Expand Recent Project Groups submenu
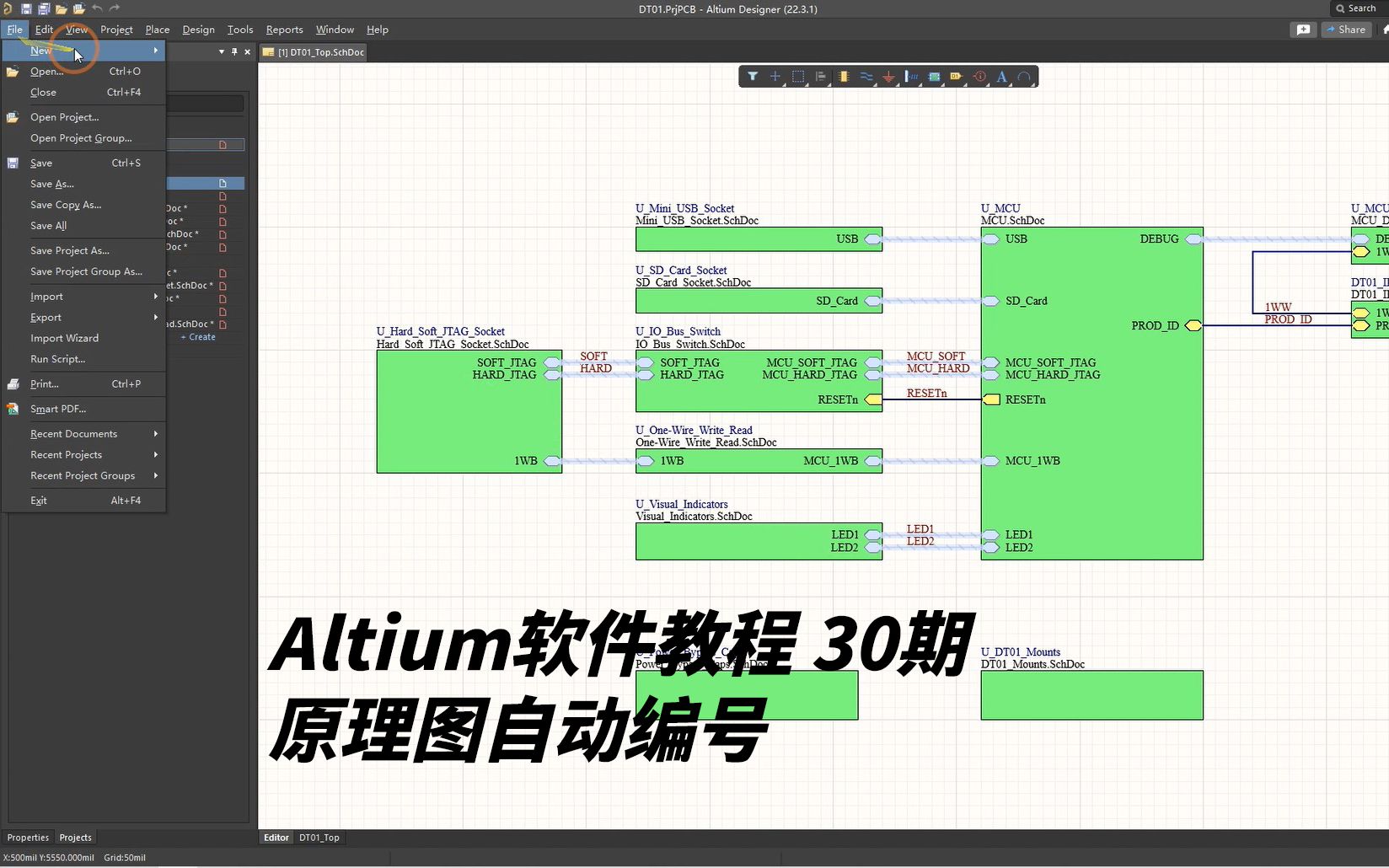 [x=83, y=476]
